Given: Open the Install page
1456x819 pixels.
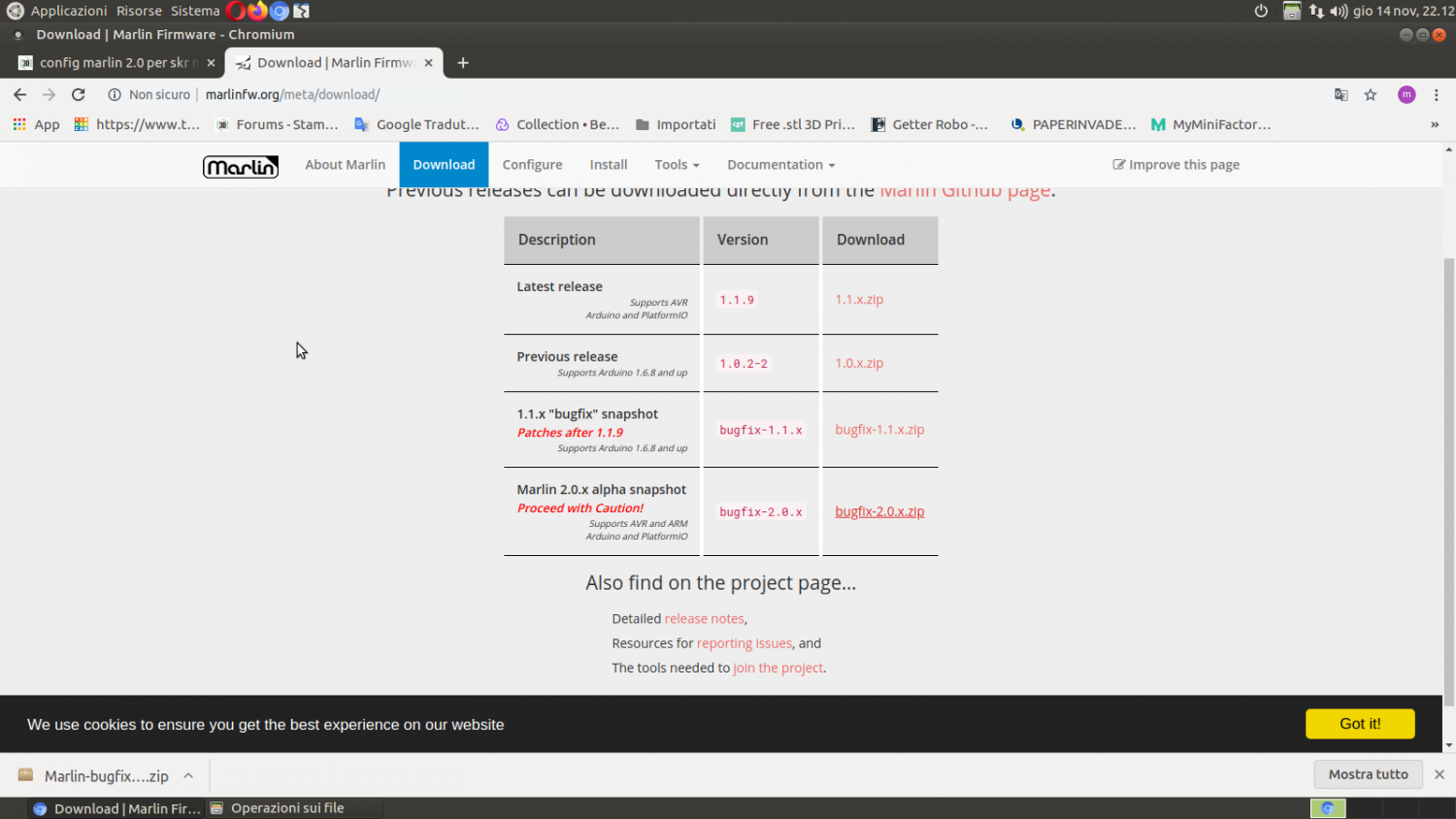Looking at the screenshot, I should [x=609, y=165].
